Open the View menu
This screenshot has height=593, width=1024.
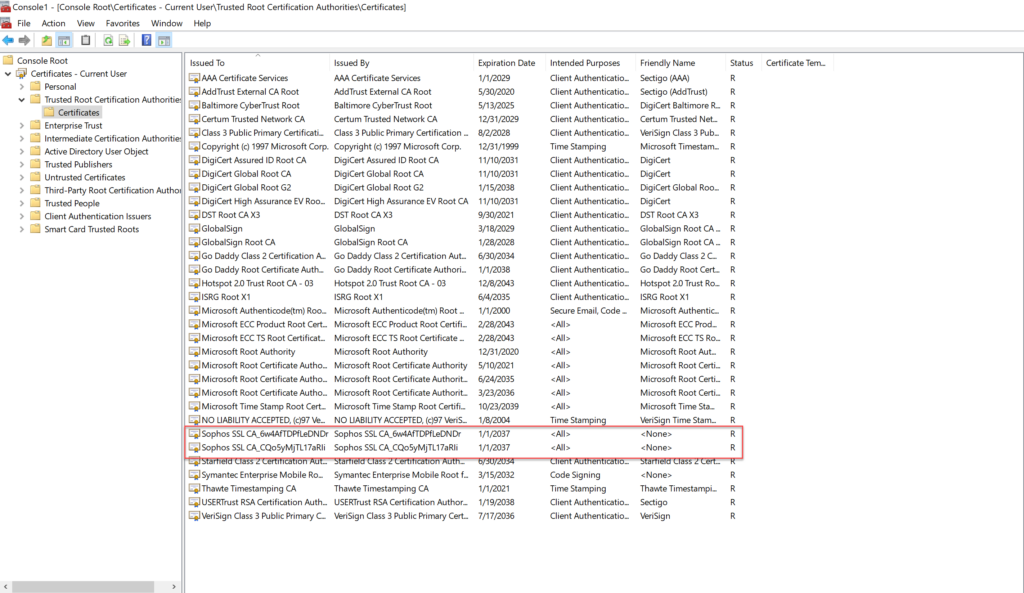point(86,24)
